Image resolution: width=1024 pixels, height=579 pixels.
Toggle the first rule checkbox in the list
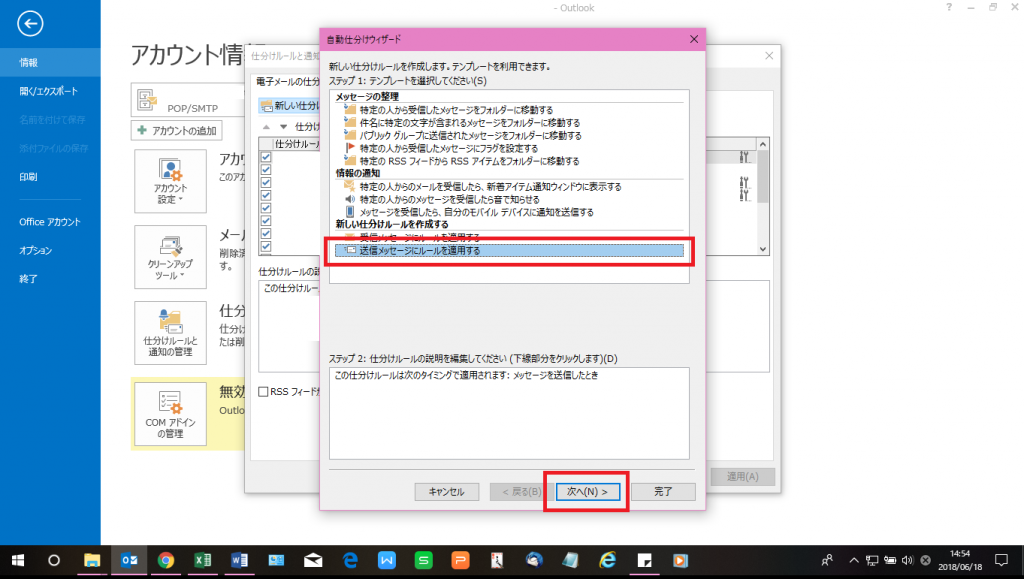coord(266,156)
